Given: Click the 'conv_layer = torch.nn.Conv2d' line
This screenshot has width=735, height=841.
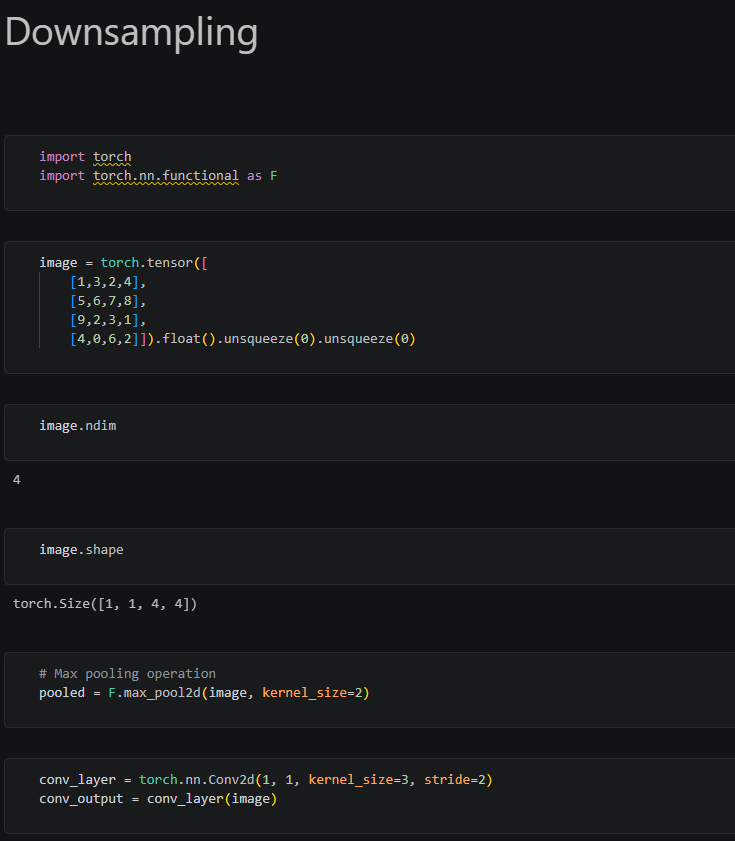Looking at the screenshot, I should [x=266, y=780].
